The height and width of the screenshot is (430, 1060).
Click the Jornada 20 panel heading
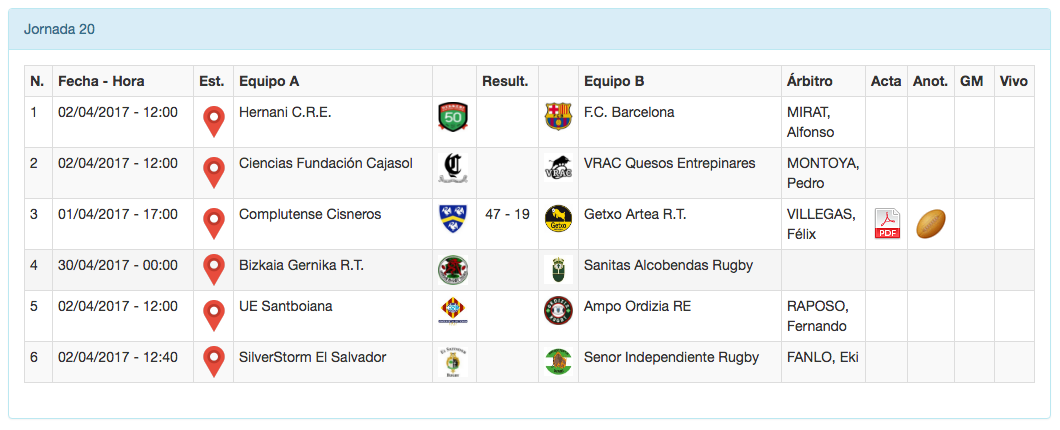(x=59, y=29)
